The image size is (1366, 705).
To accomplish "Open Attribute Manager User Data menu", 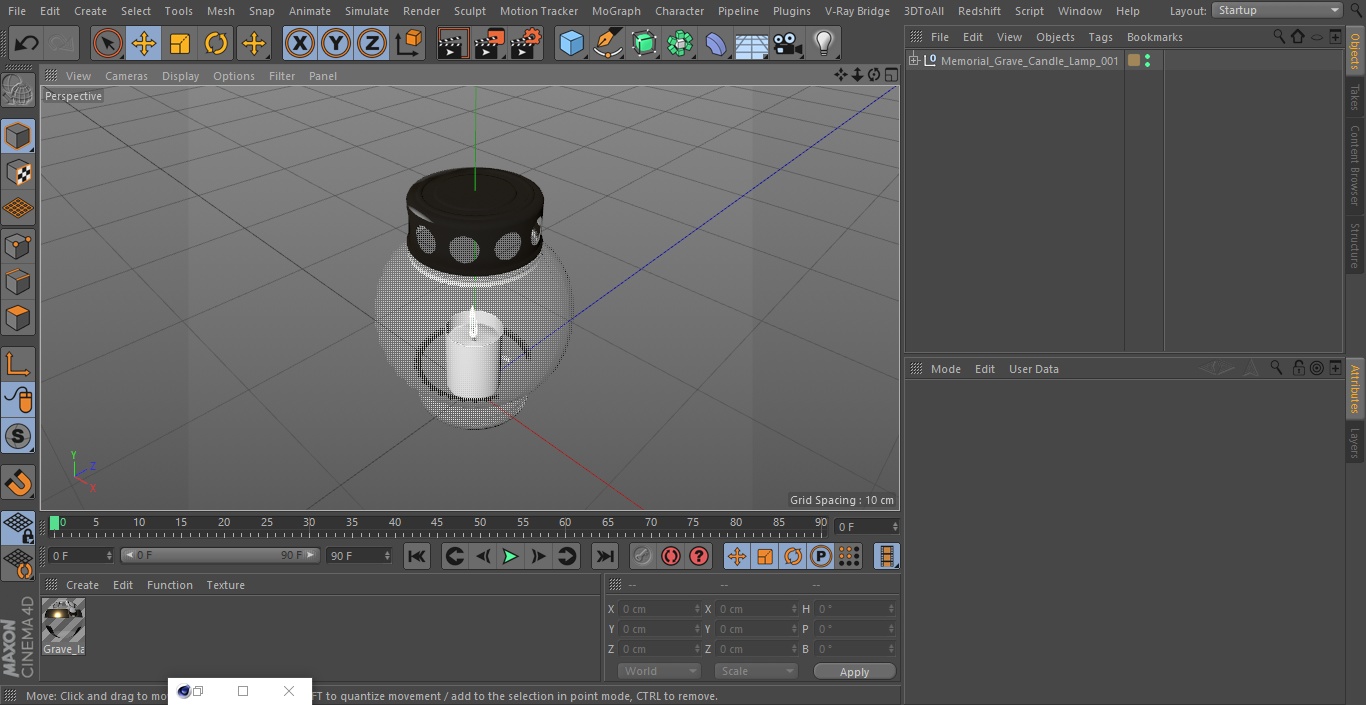I will [x=1033, y=369].
